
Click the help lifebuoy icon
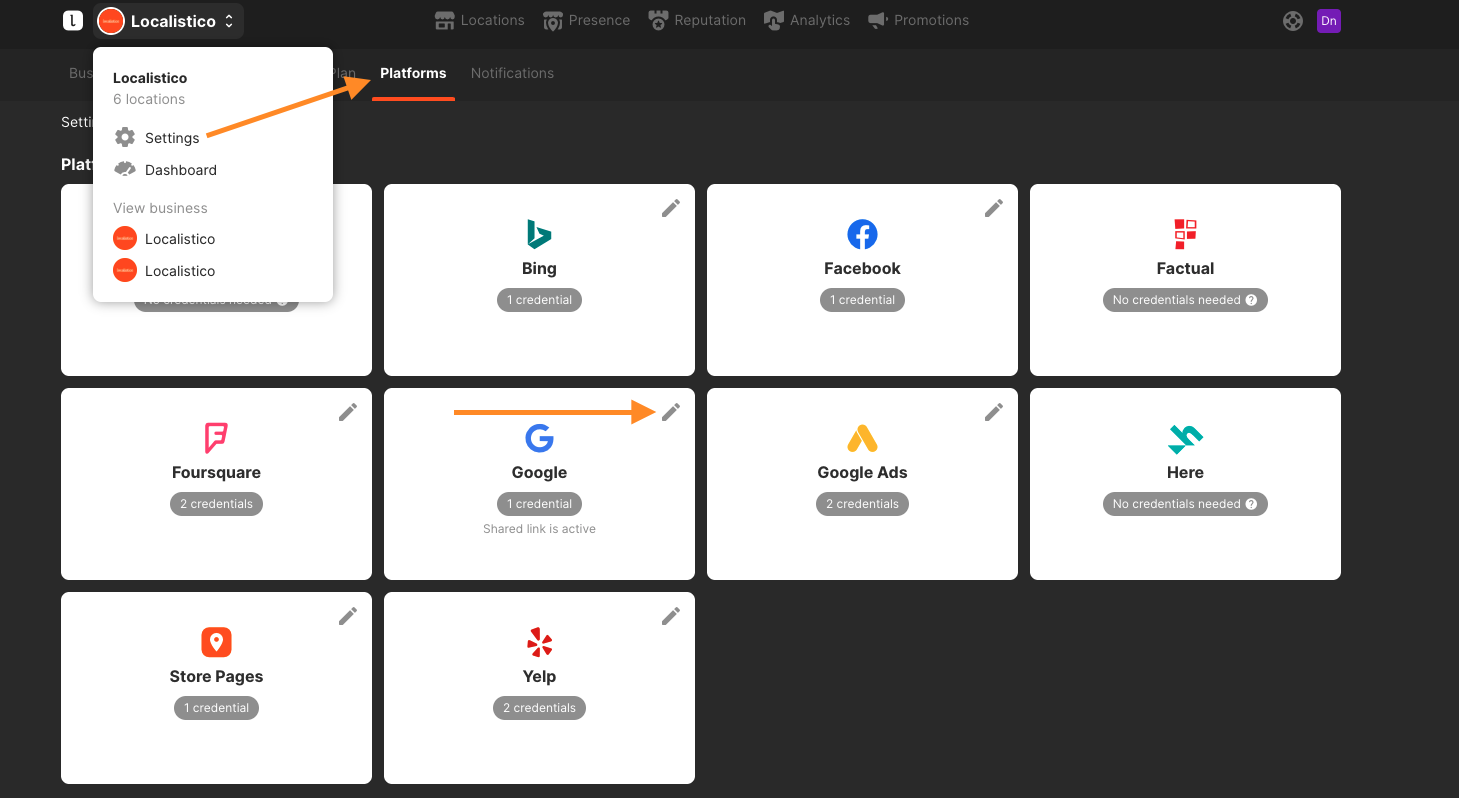(1293, 21)
